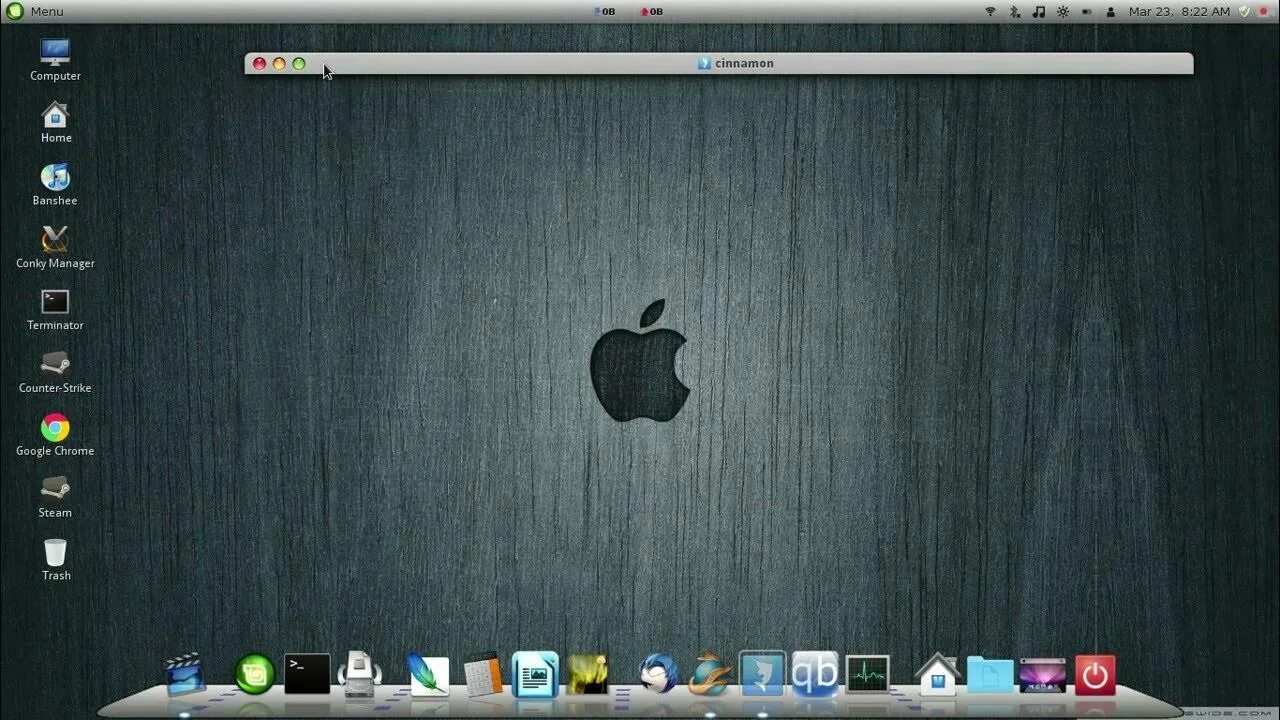
Task: Maximize the cinnamon window with green button
Action: pyautogui.click(x=299, y=64)
